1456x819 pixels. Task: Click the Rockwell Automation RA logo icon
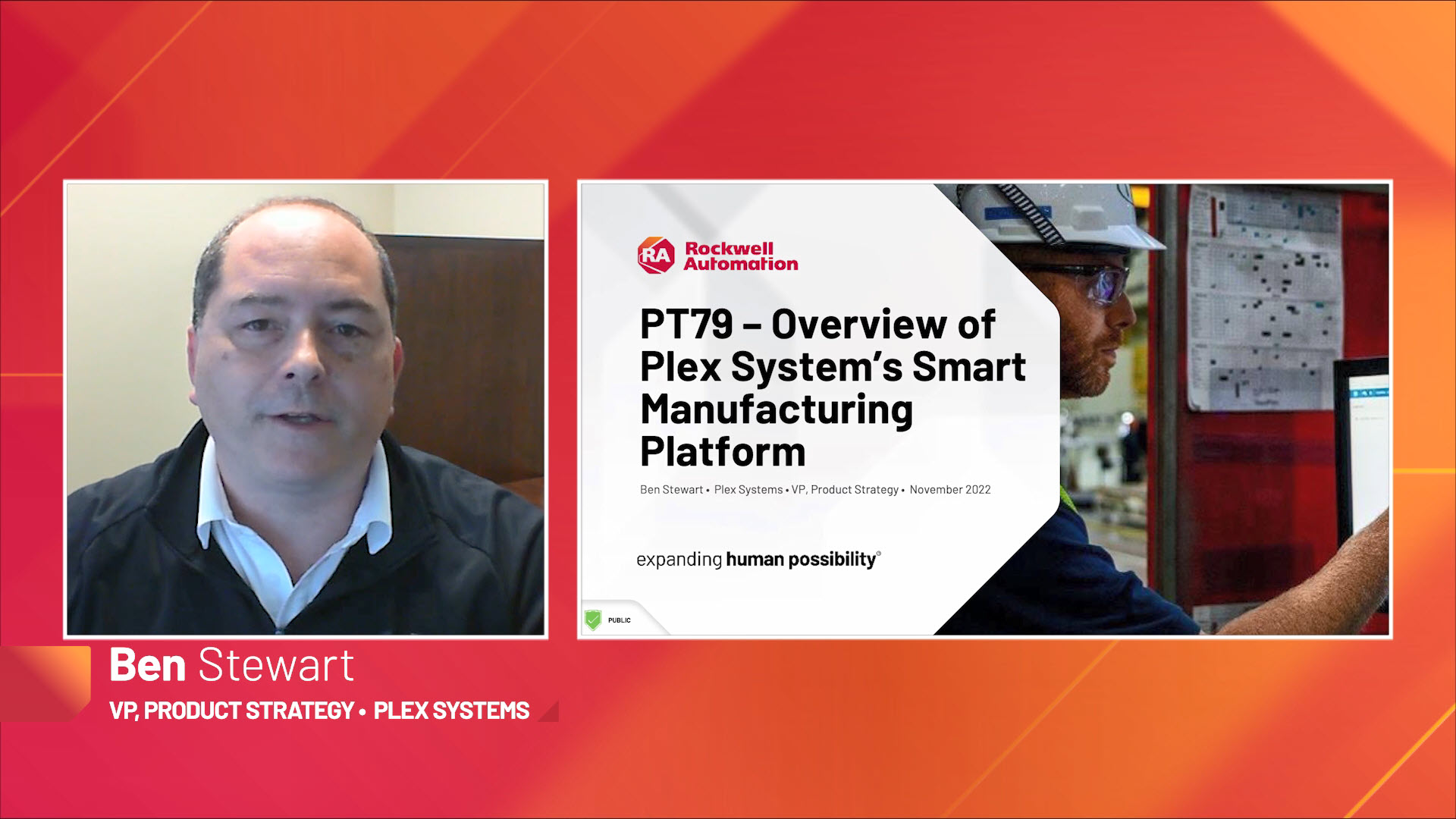tap(657, 255)
